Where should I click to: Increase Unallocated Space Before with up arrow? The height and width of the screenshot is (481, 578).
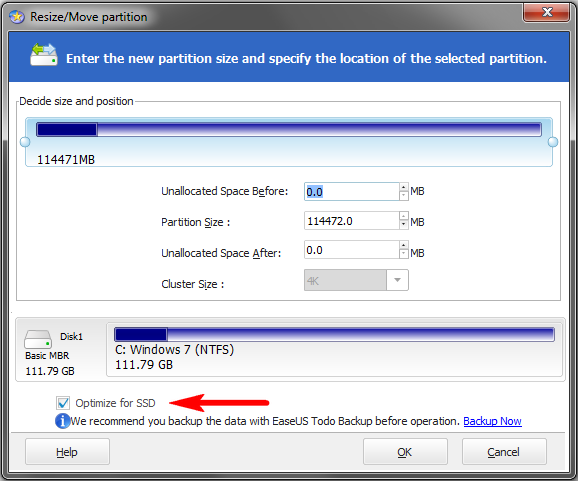[404, 187]
